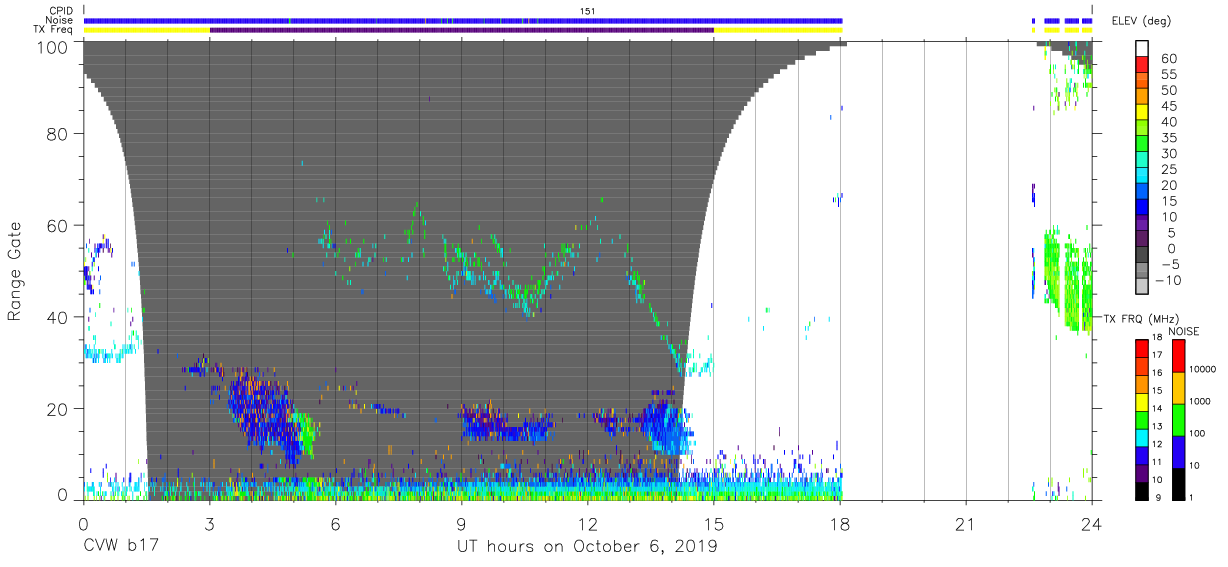Click the blue Noise band spanning 0 to 18 UT
1228x567 pixels.
462,20
